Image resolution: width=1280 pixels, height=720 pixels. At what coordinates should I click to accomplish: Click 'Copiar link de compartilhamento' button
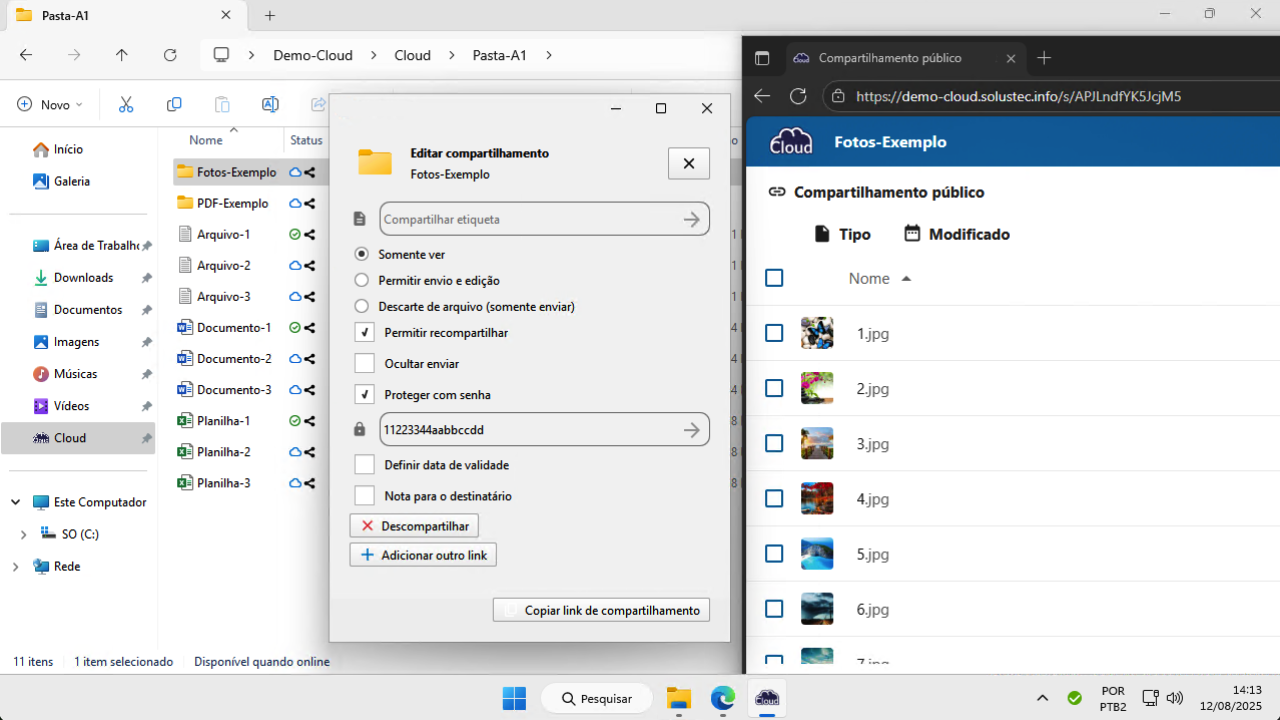pyautogui.click(x=601, y=610)
